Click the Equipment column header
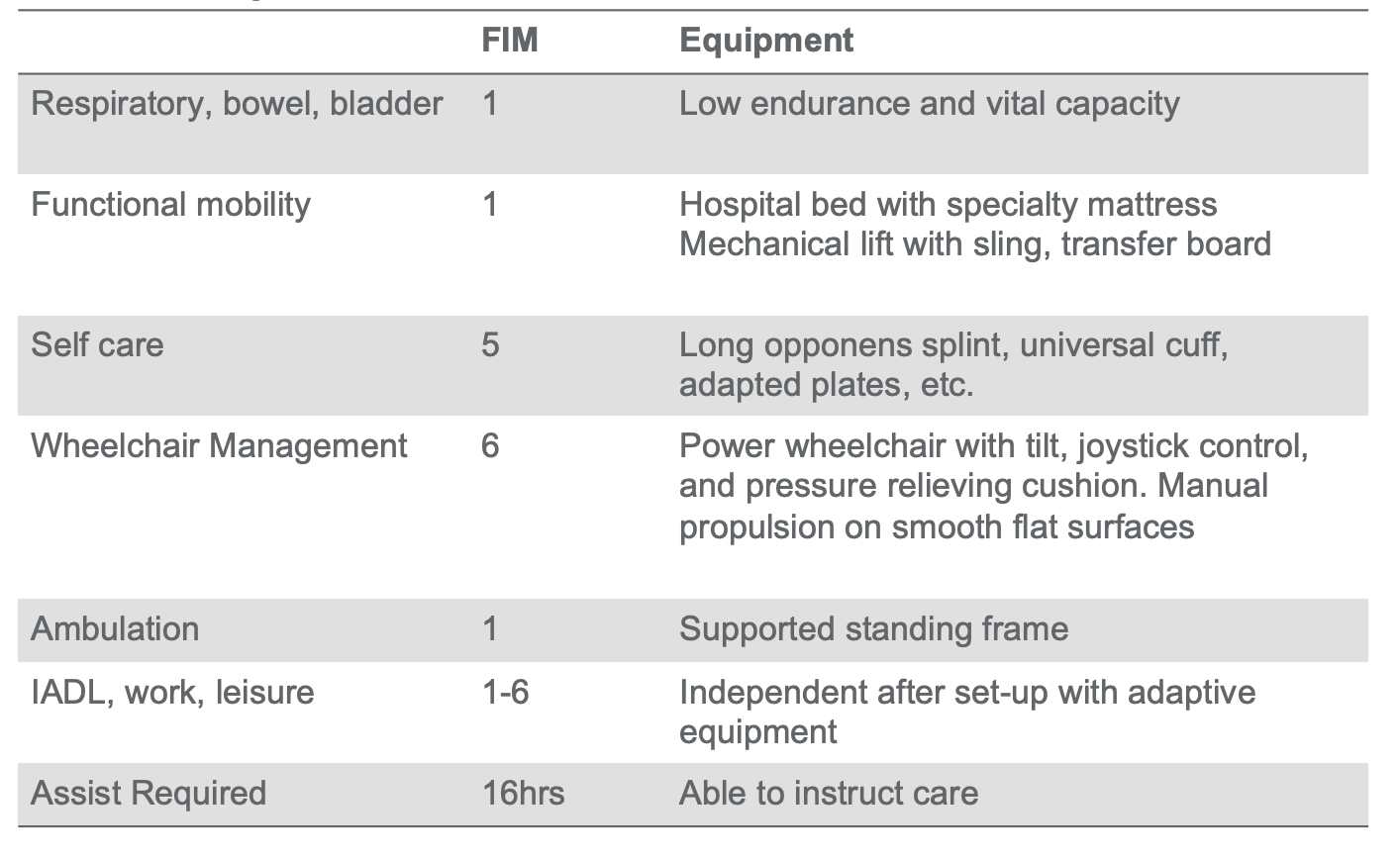This screenshot has height=859, width=1400. (766, 41)
